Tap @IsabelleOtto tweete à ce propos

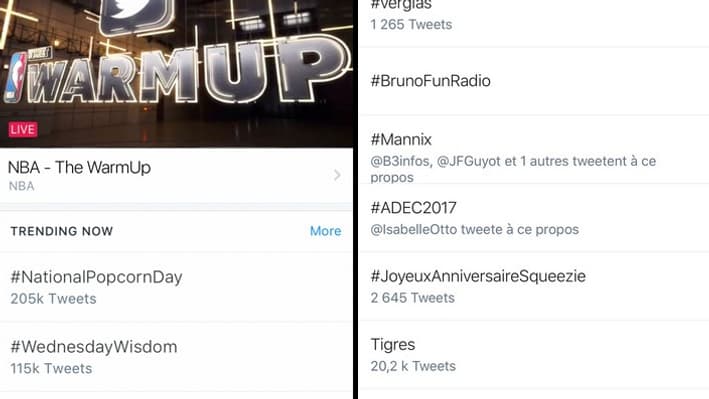coord(474,229)
